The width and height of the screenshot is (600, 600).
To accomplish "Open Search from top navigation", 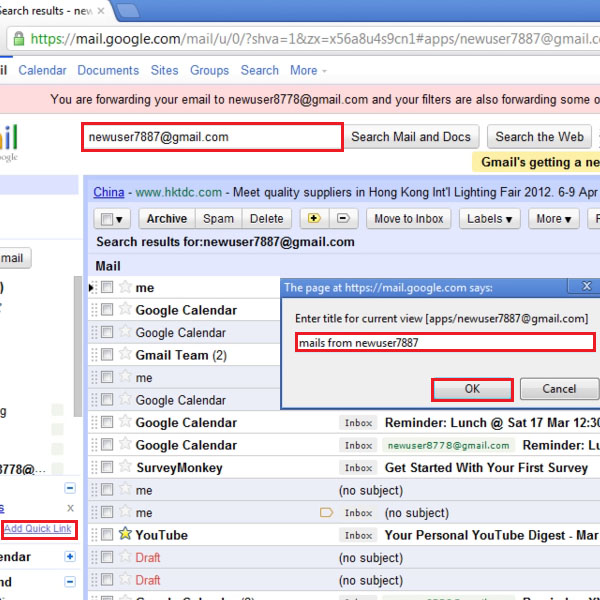I will click(259, 70).
